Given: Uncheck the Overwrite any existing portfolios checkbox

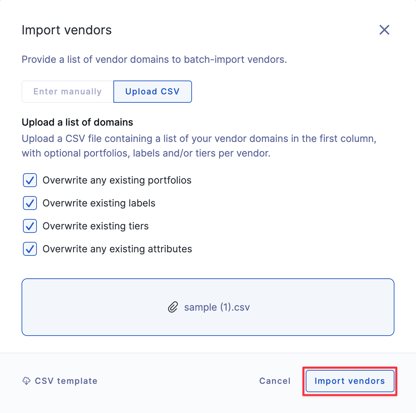Looking at the screenshot, I should coord(30,180).
